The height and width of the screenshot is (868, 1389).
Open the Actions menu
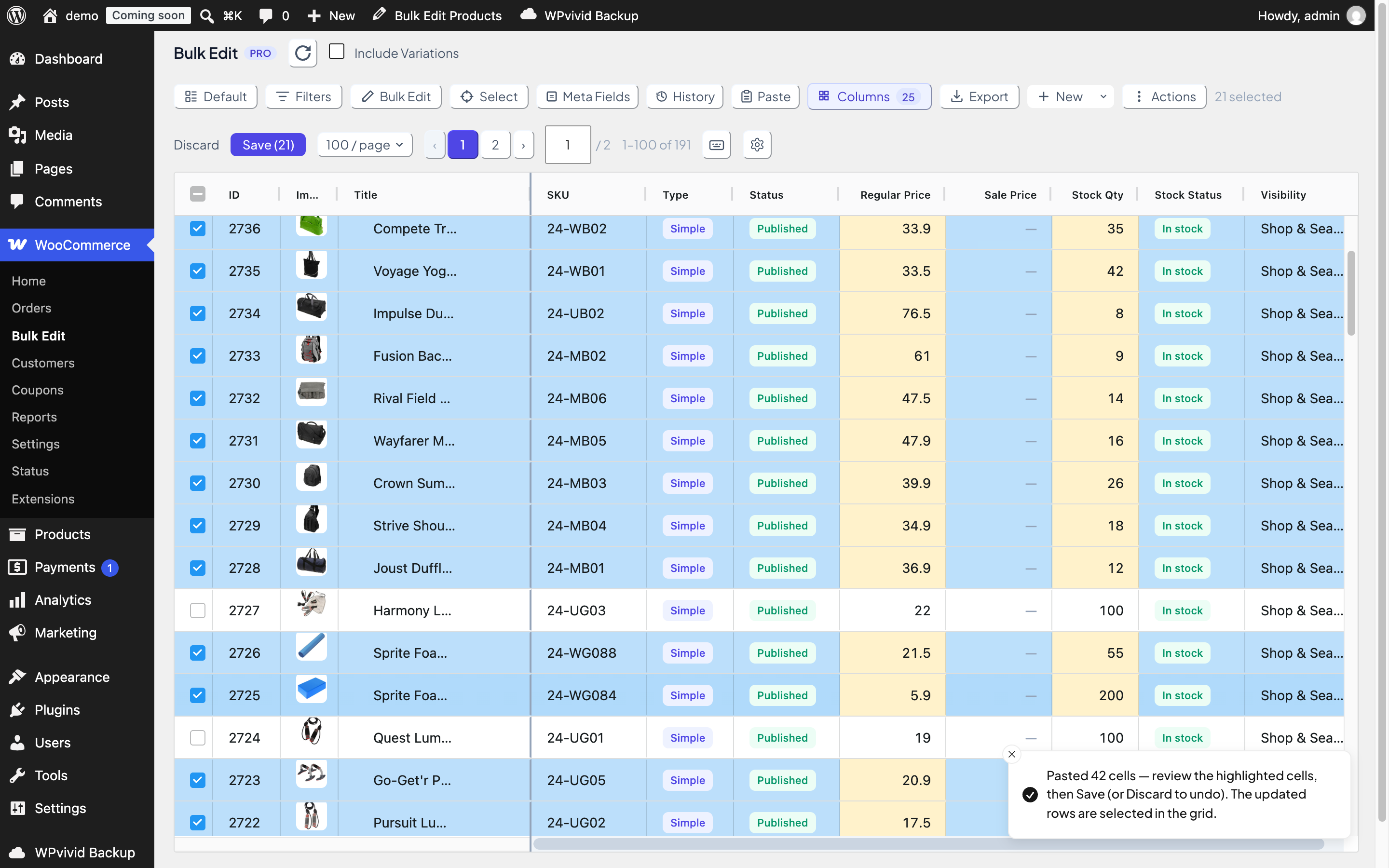pos(1165,96)
